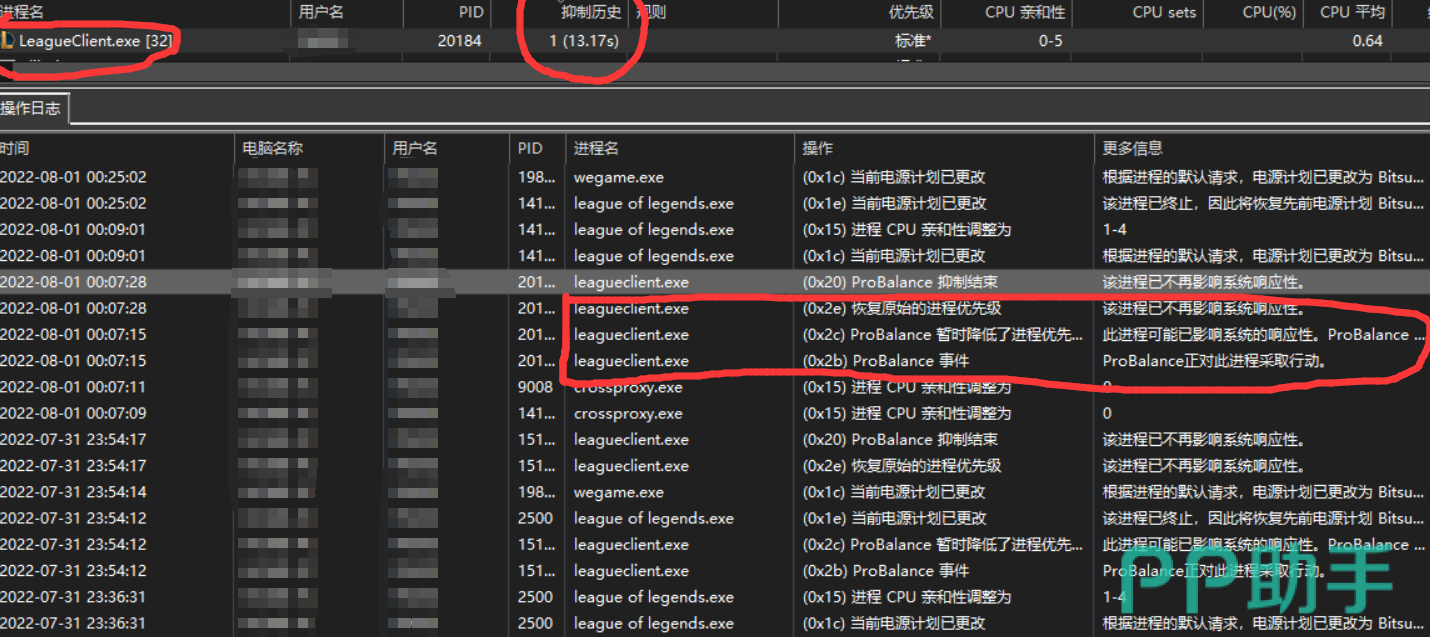1430x637 pixels.
Task: Click the 1 (13.17s) restraint history cell
Action: (x=584, y=41)
